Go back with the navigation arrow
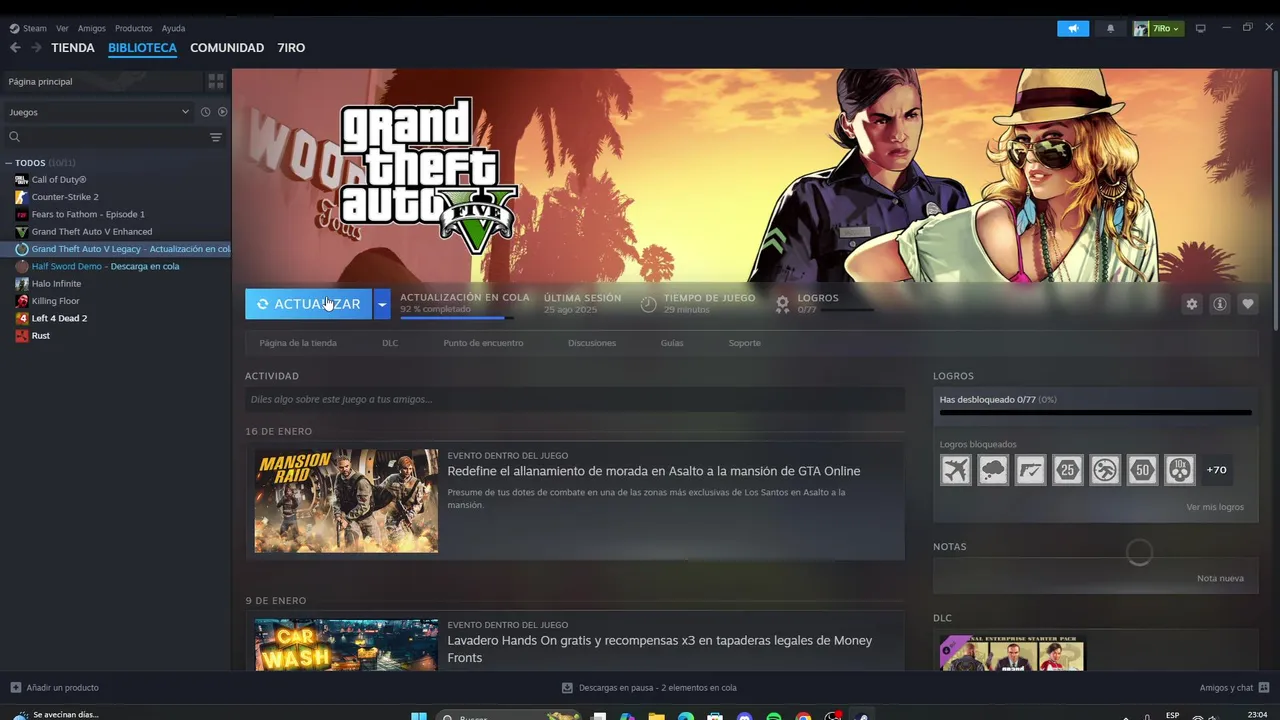The image size is (1280, 720). [15, 47]
